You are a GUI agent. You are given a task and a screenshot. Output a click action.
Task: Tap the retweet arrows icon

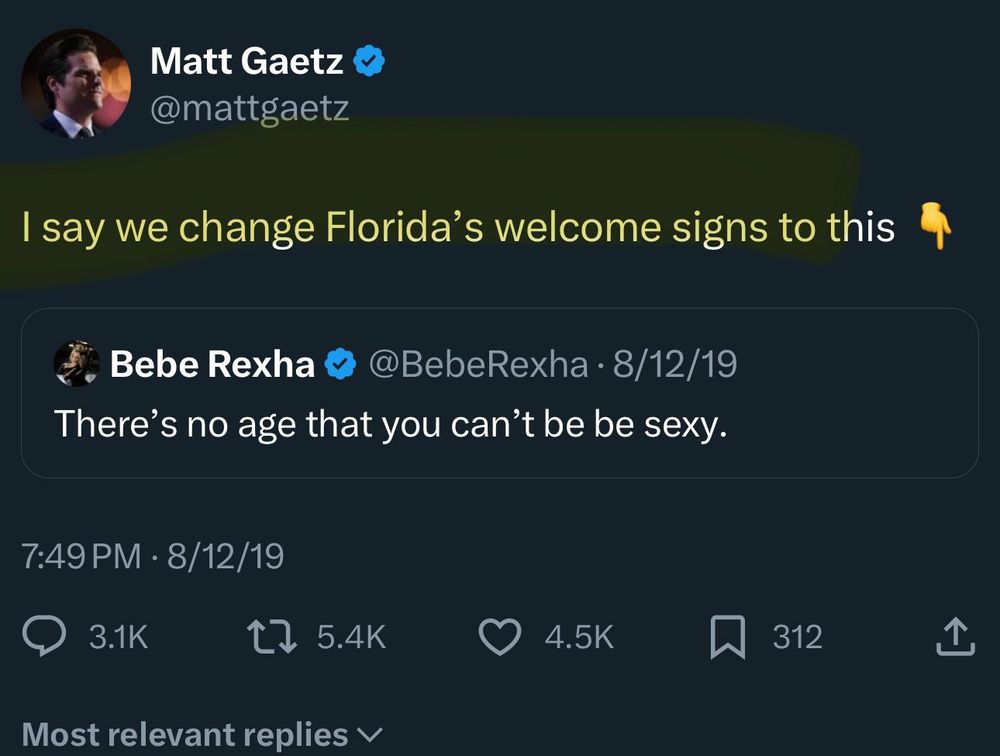click(x=273, y=637)
